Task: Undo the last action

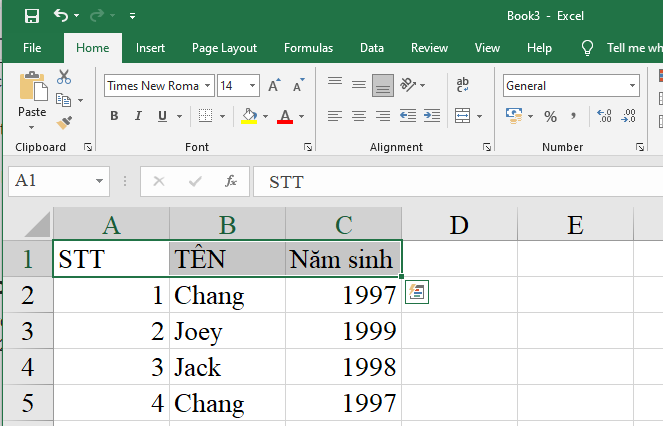Action: click(x=61, y=16)
